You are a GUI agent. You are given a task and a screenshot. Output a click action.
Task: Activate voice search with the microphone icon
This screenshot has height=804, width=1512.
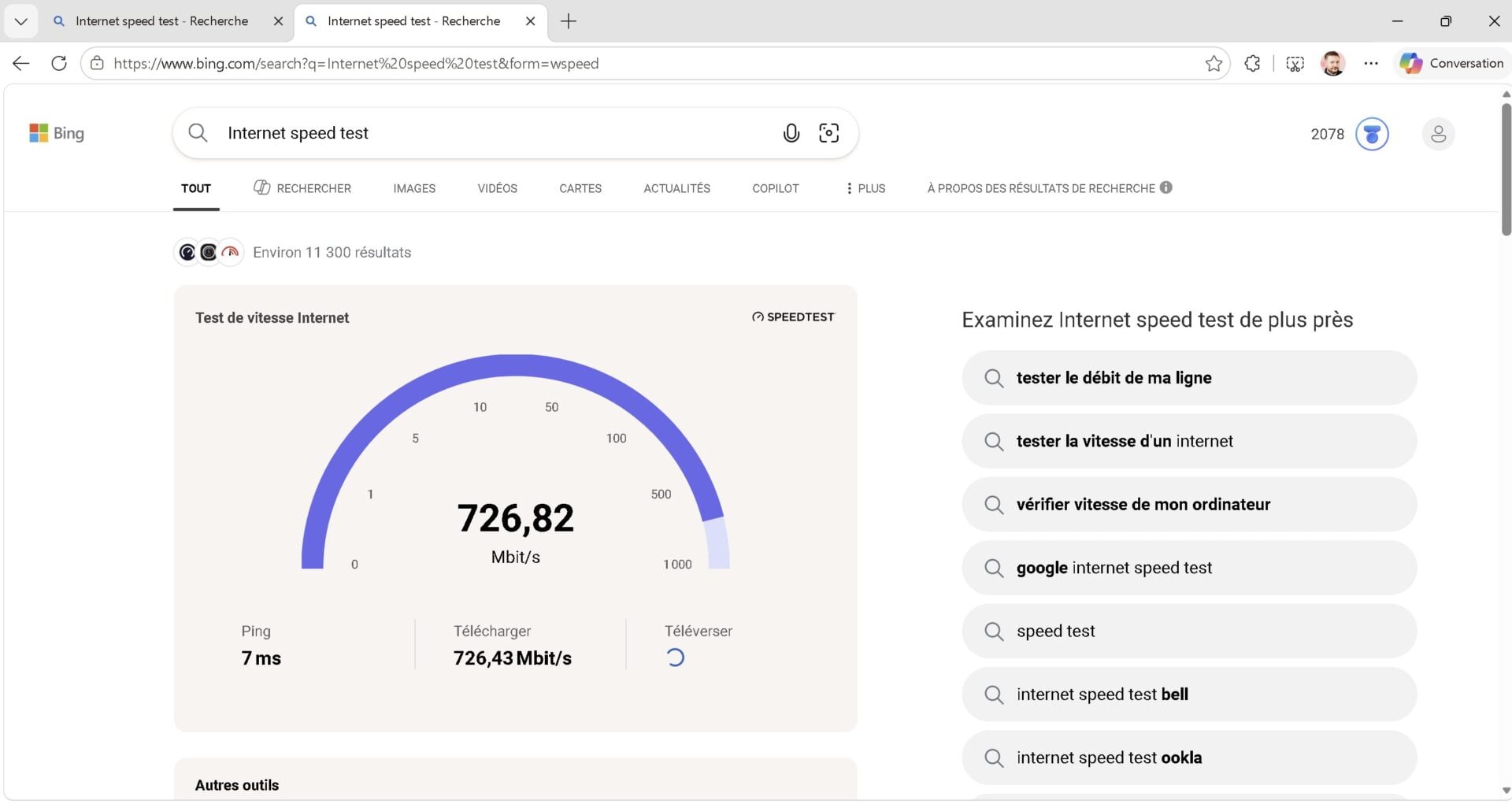point(791,133)
